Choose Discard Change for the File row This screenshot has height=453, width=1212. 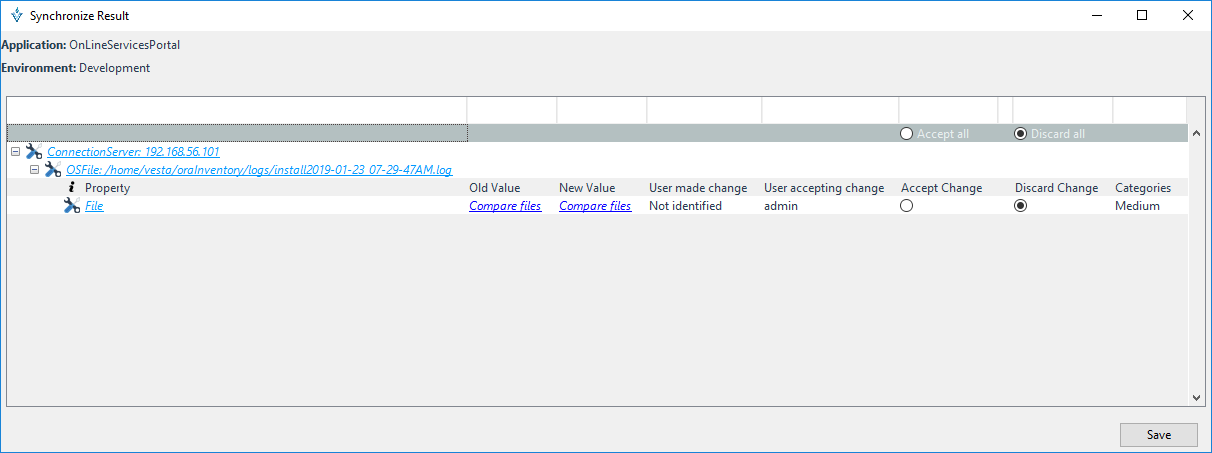1020,206
